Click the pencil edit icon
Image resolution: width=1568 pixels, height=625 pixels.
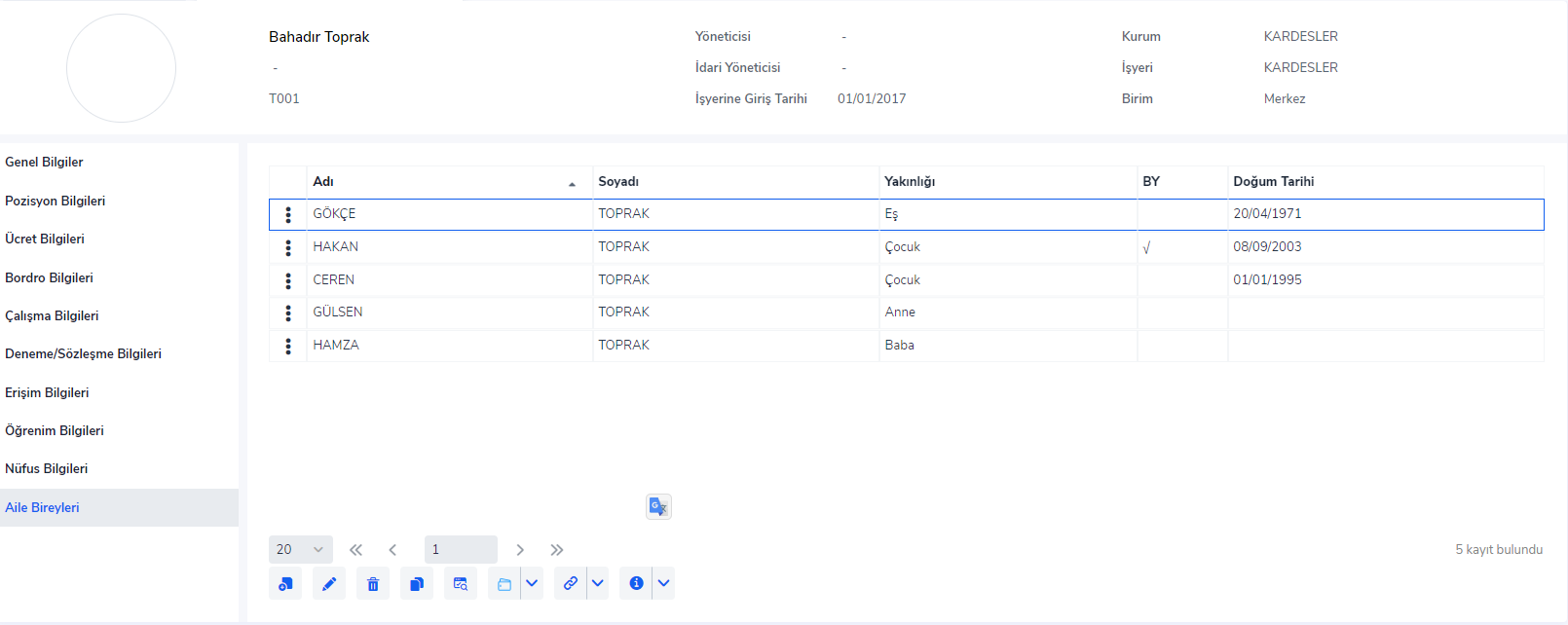coord(329,584)
